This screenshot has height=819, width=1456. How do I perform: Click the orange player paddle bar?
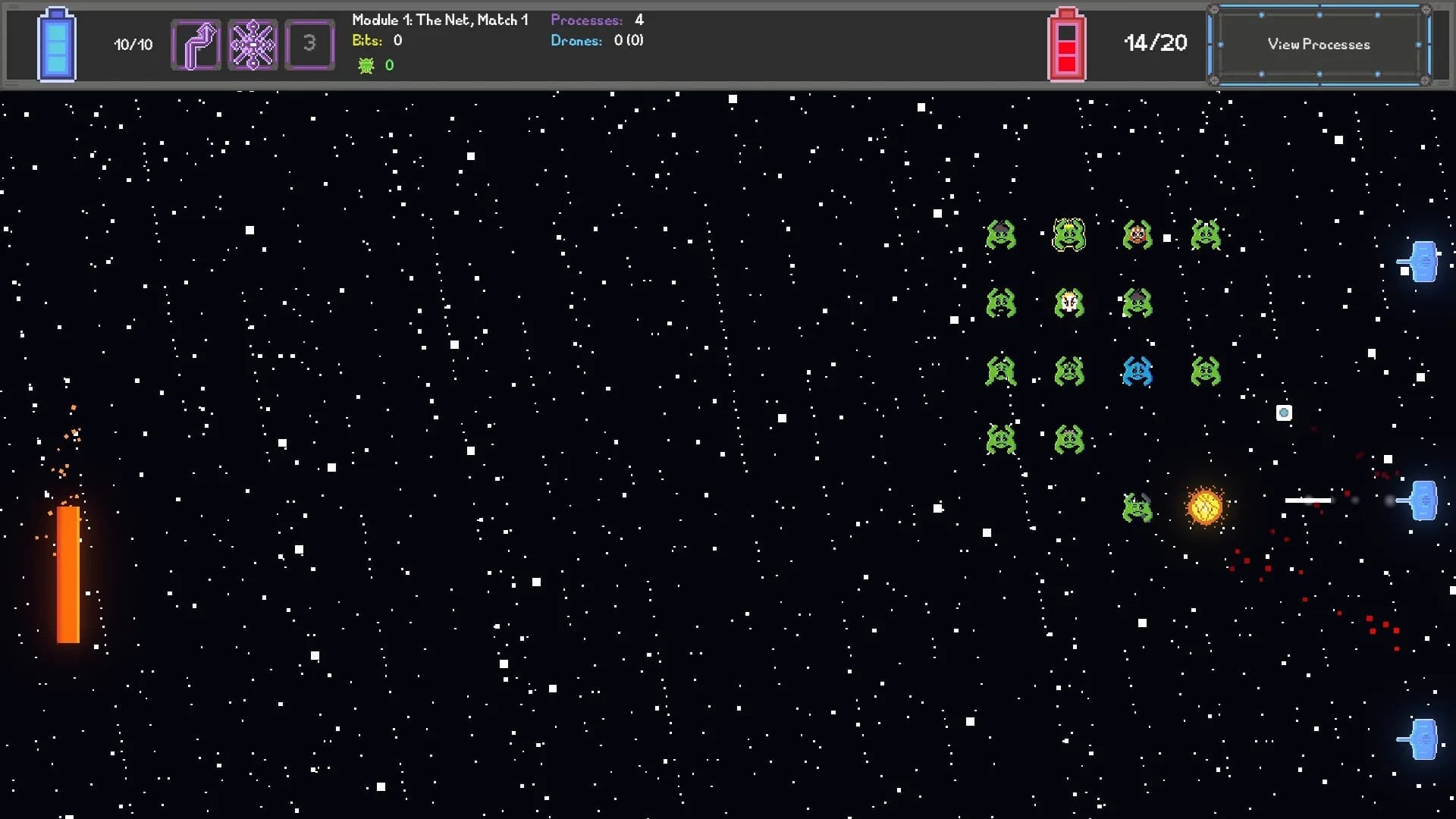coord(68,575)
